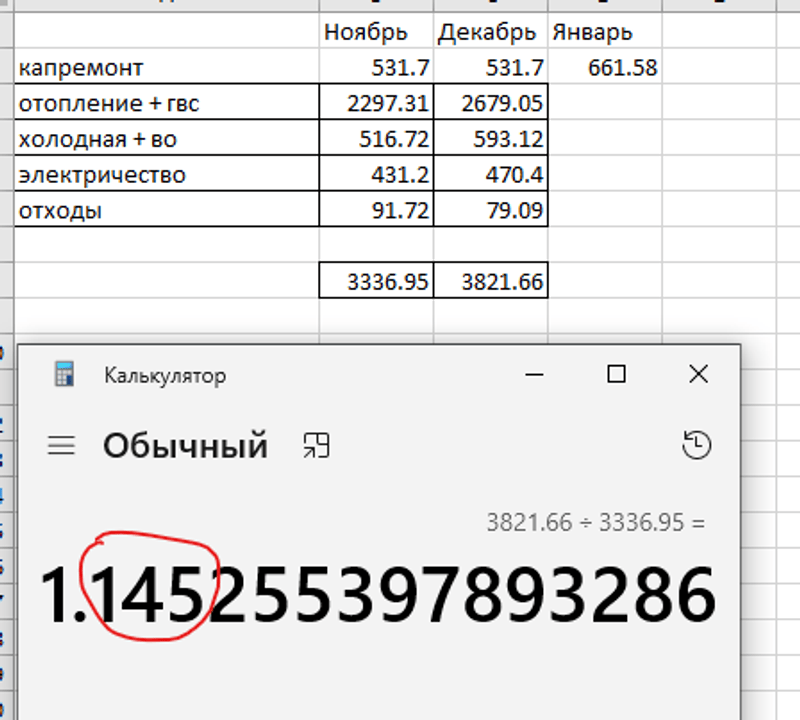Select the cell with value 661.58
800x720 pixels.
(605, 66)
